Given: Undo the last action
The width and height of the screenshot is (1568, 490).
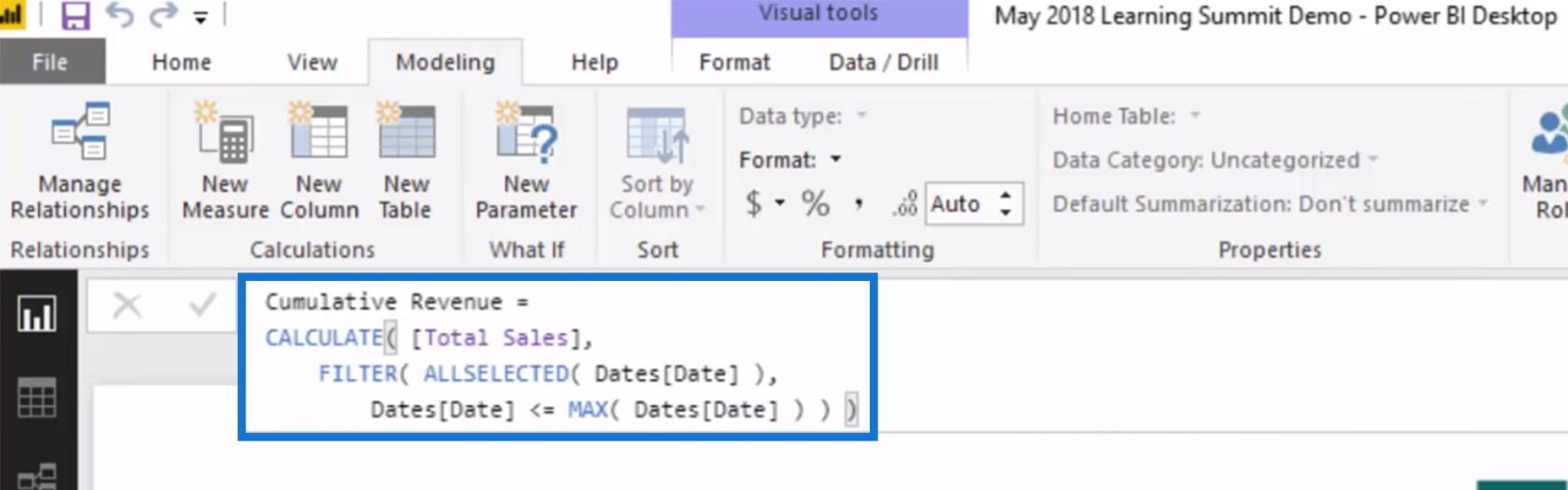Looking at the screenshot, I should (x=119, y=15).
